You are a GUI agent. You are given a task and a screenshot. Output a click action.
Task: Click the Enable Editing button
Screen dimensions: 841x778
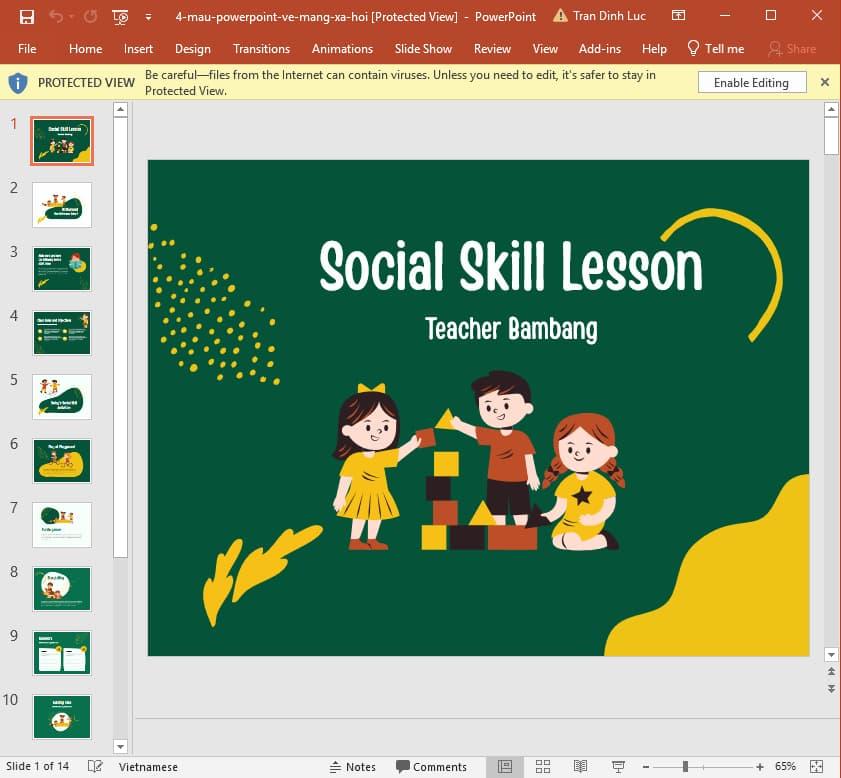(752, 82)
